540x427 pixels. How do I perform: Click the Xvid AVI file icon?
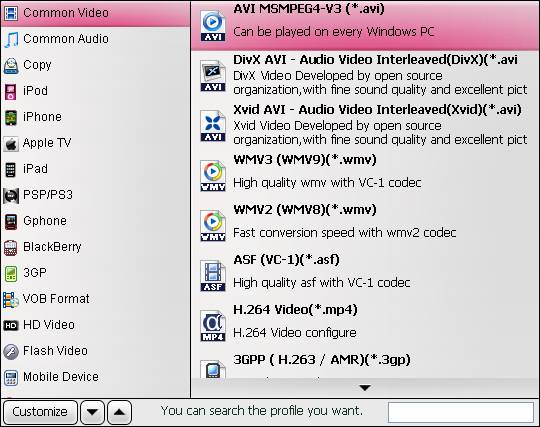[x=213, y=126]
